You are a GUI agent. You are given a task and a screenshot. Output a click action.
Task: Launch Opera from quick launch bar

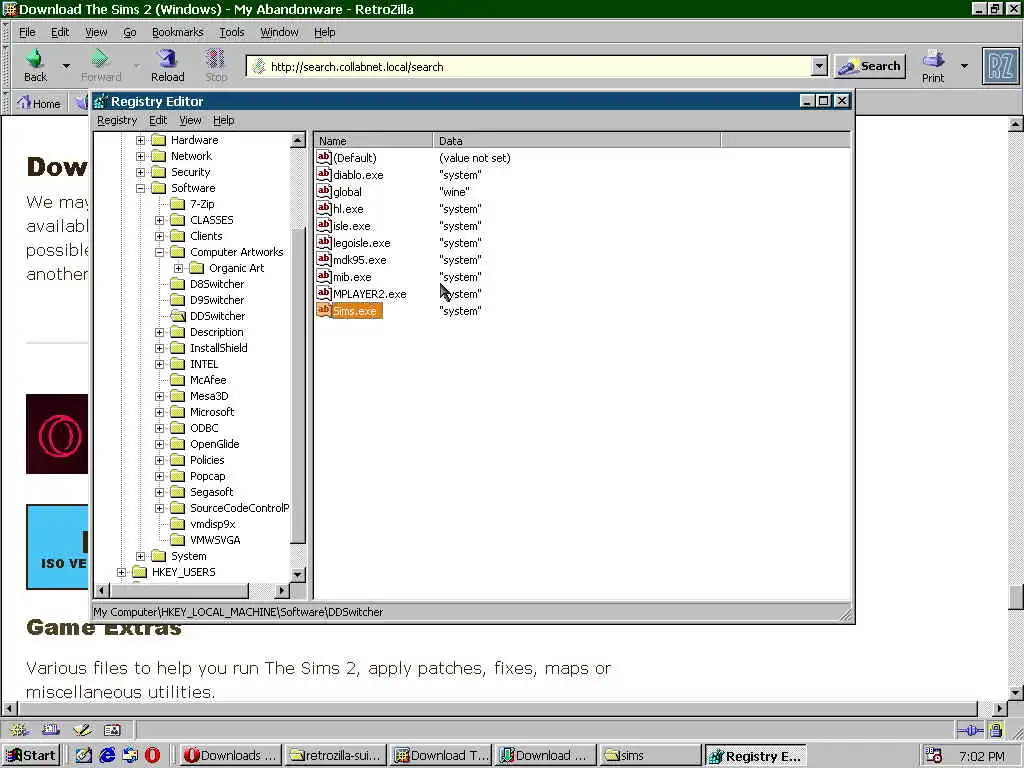[x=152, y=755]
